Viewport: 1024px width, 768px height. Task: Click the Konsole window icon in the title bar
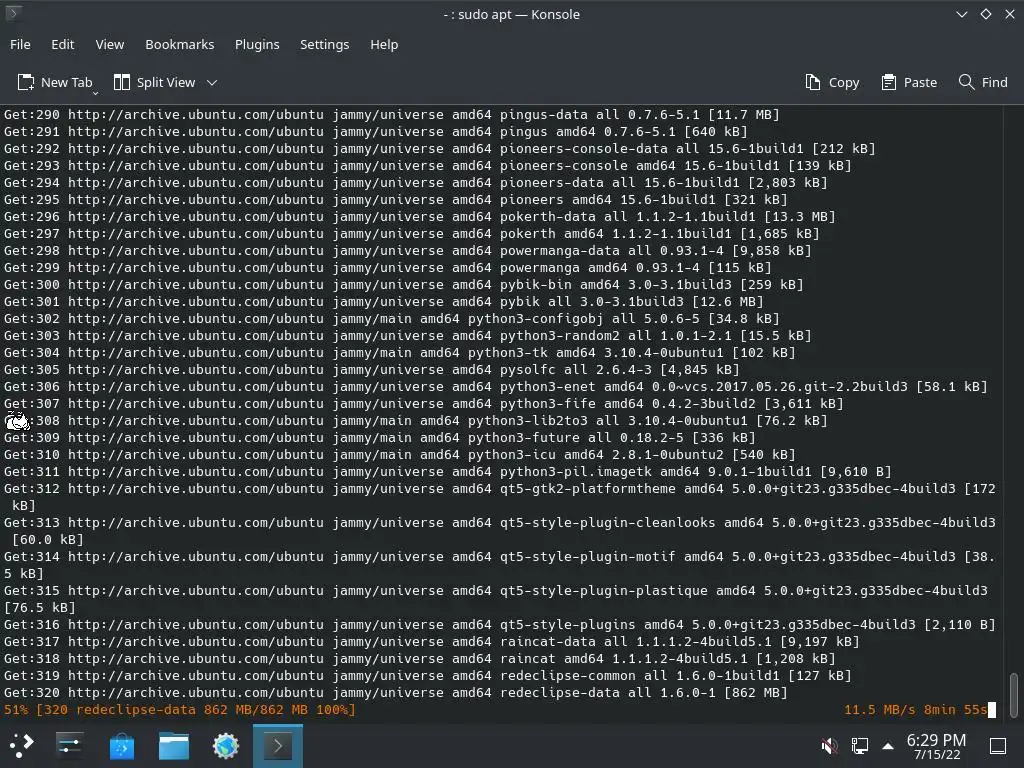pos(13,13)
